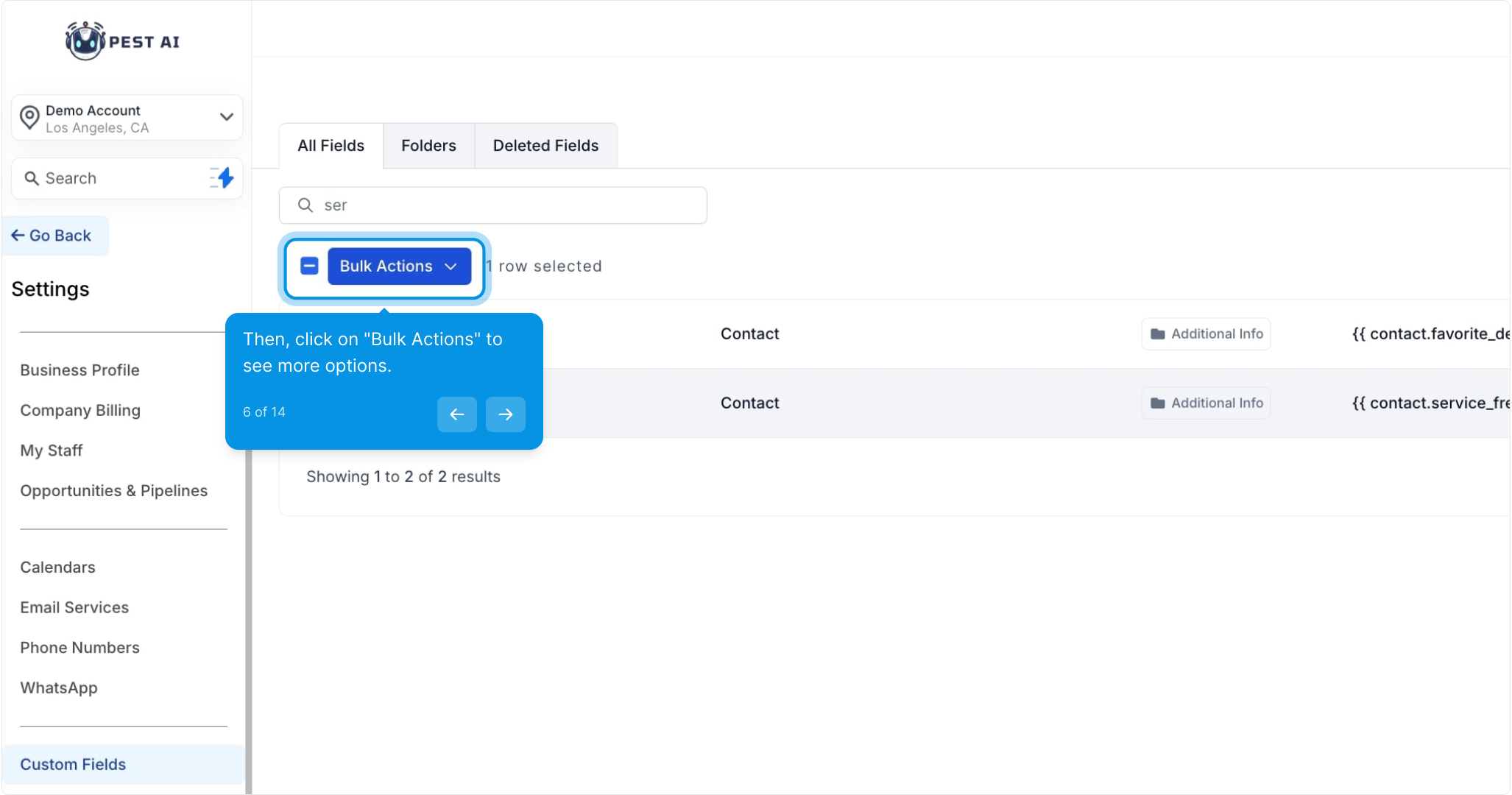Click the Settings heading
The width and height of the screenshot is (1512, 795).
coord(50,289)
